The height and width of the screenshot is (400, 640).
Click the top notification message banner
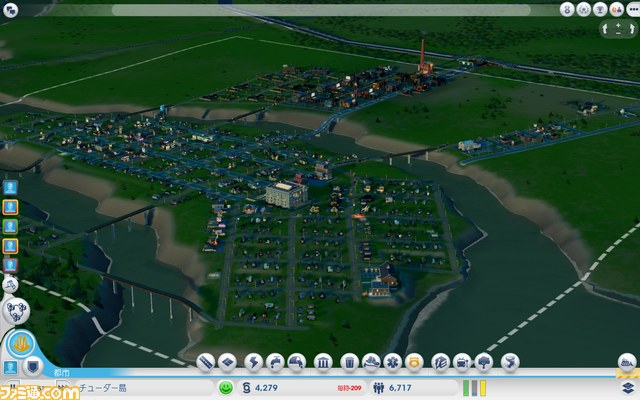[x=321, y=10]
